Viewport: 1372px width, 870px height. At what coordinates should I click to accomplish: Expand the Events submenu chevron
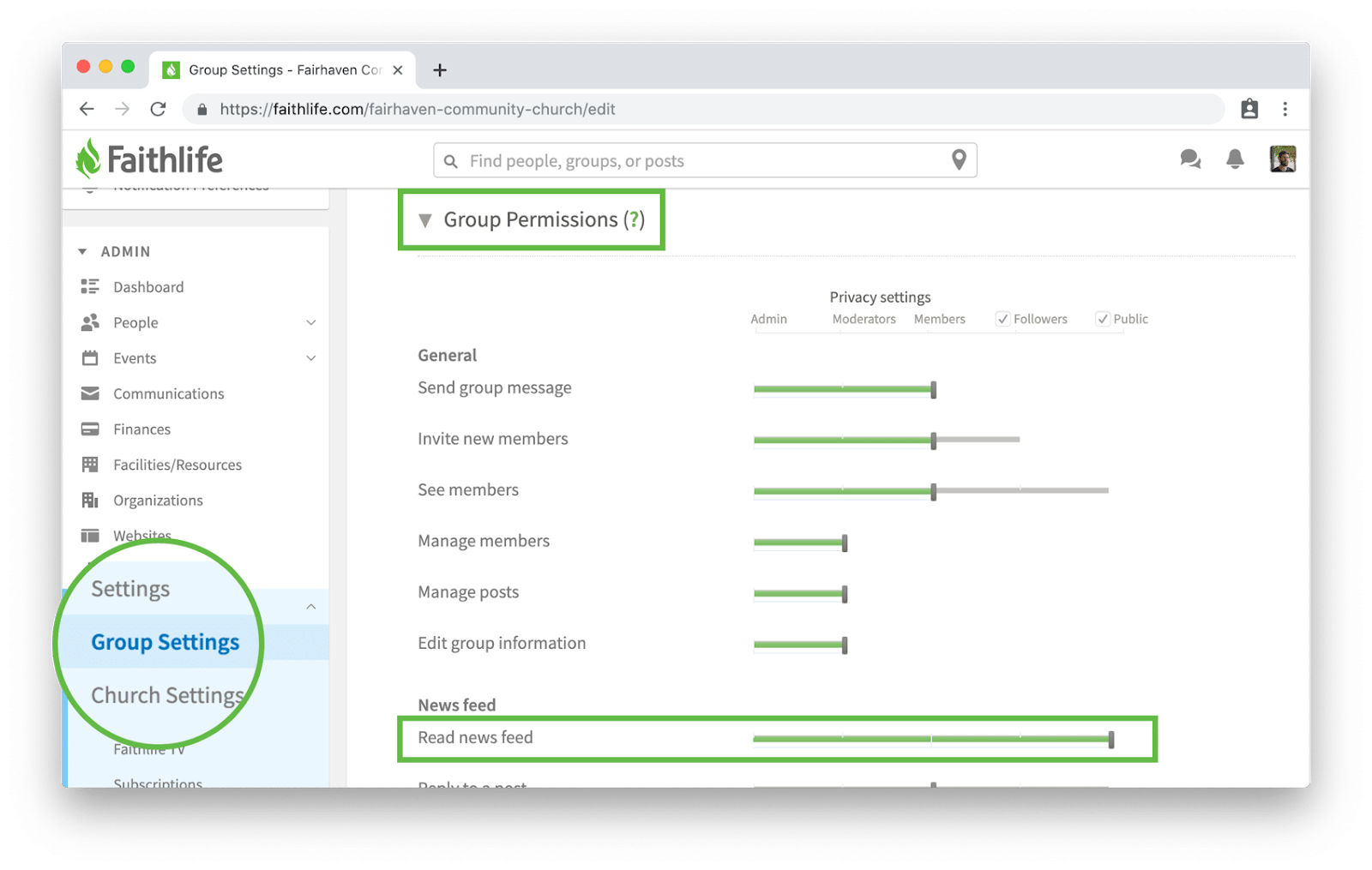(311, 358)
